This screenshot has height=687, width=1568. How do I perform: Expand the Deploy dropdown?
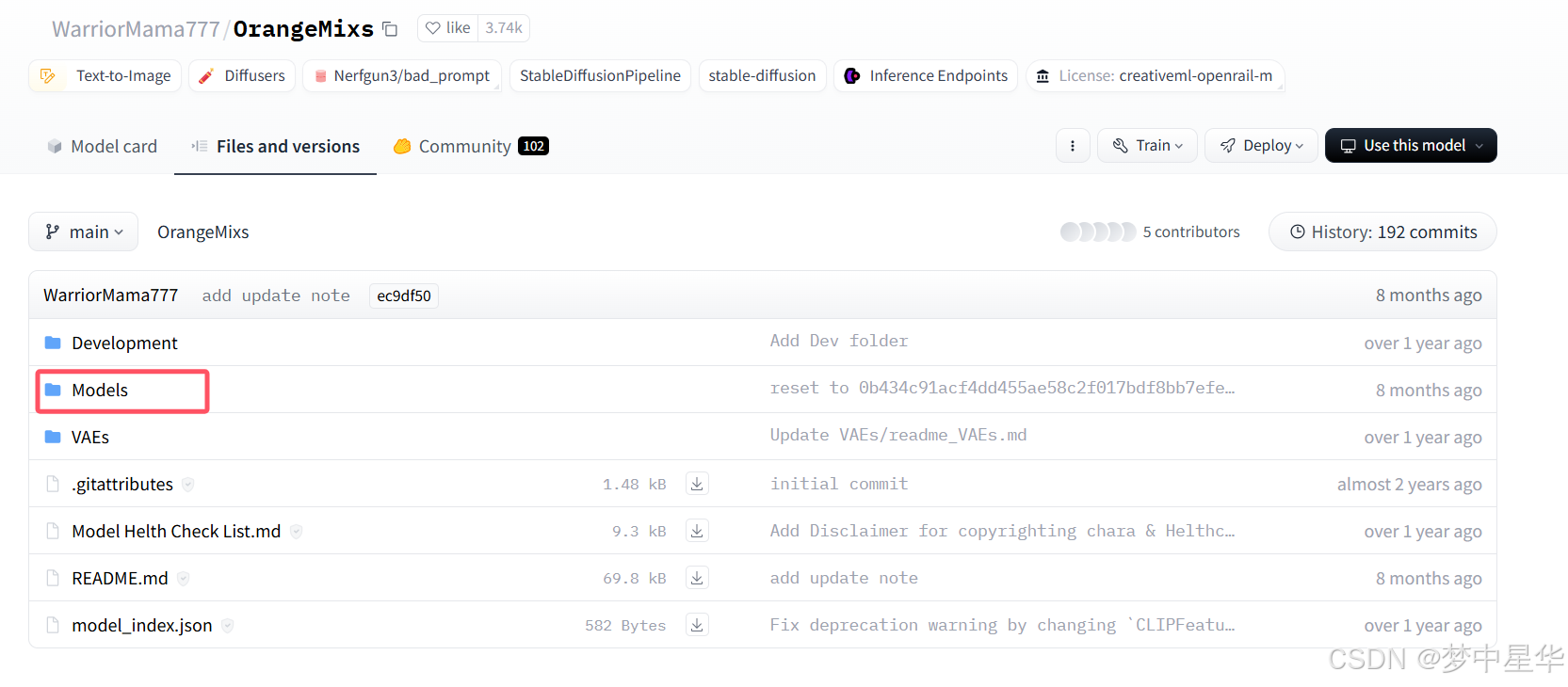[x=1261, y=145]
